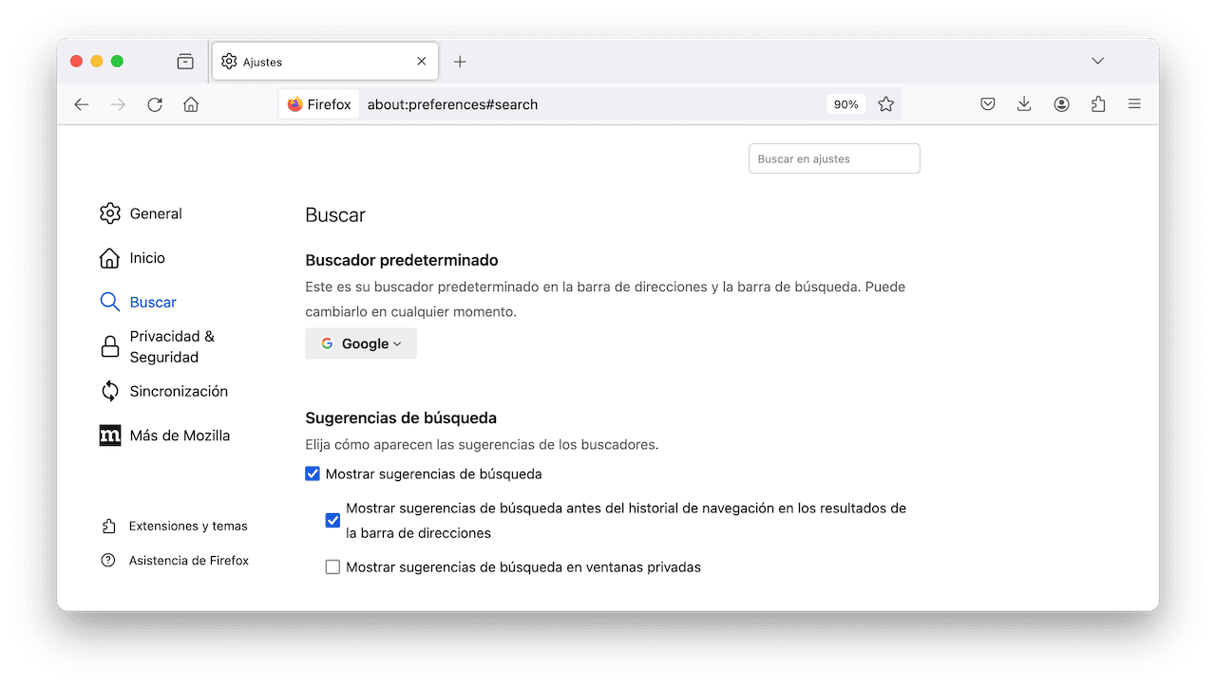1216x686 pixels.
Task: Close the Ajustes tab
Action: point(421,62)
